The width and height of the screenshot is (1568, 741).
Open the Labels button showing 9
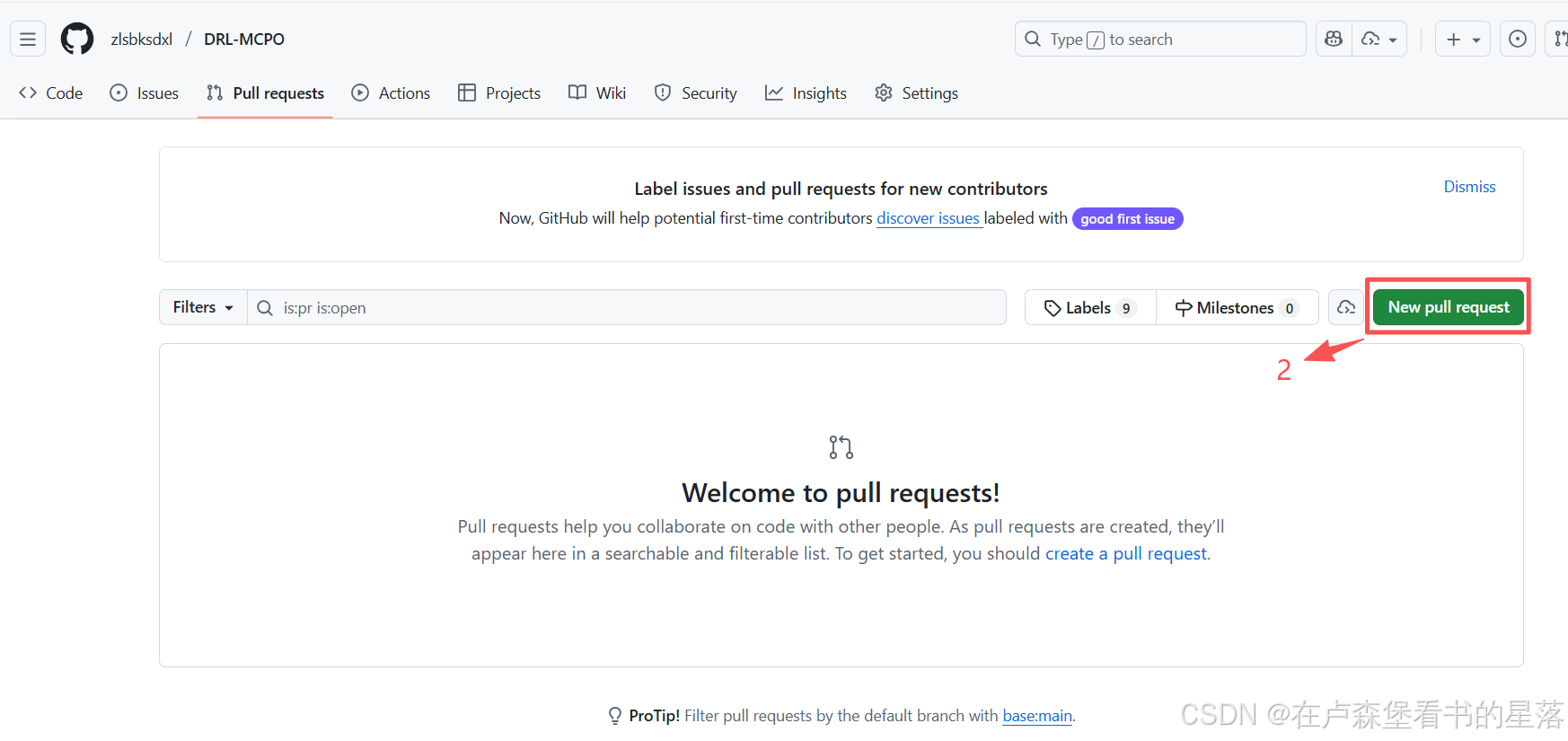click(1090, 308)
